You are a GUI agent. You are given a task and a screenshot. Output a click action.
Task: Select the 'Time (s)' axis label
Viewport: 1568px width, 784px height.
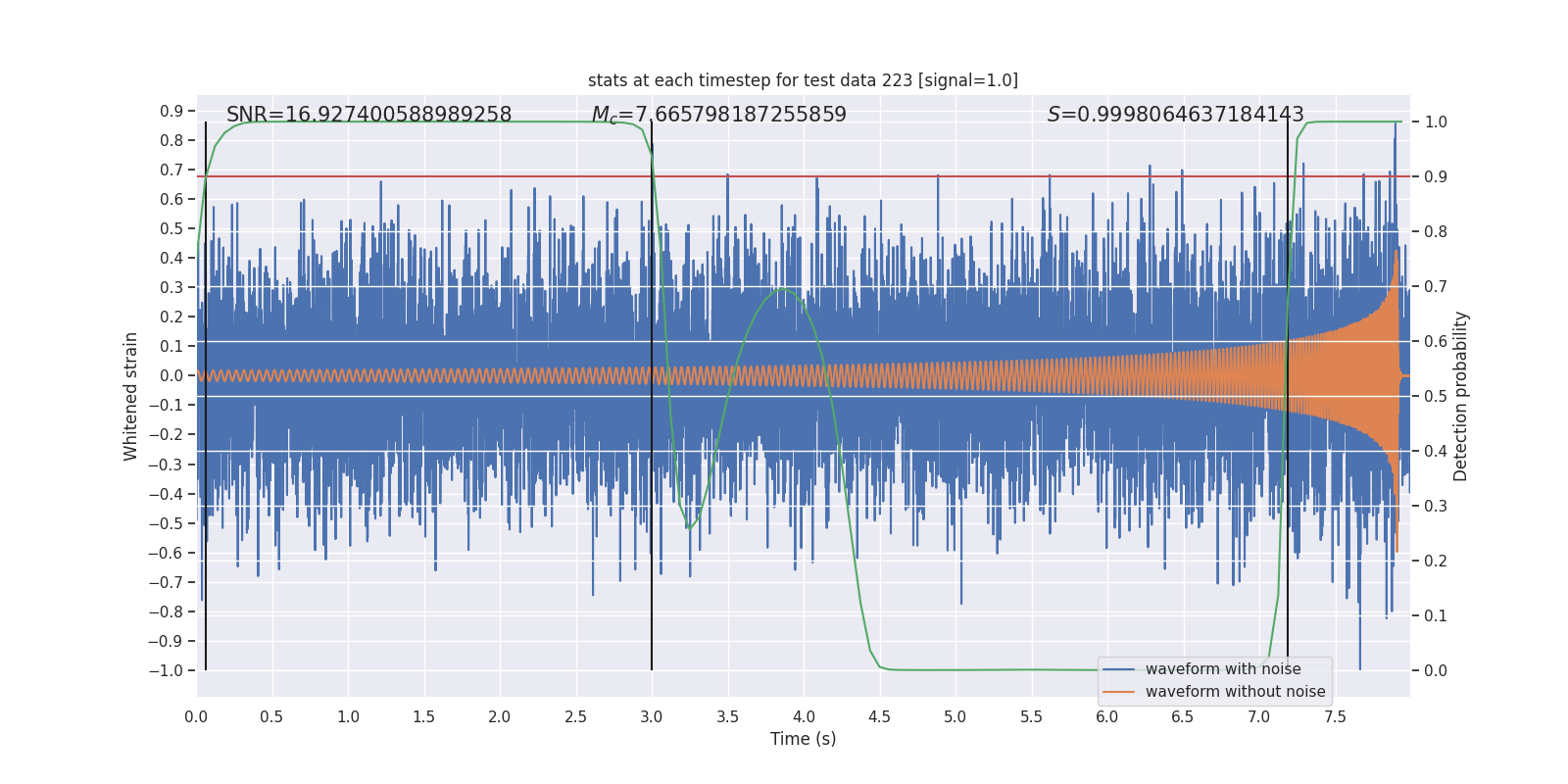pyautogui.click(x=804, y=739)
